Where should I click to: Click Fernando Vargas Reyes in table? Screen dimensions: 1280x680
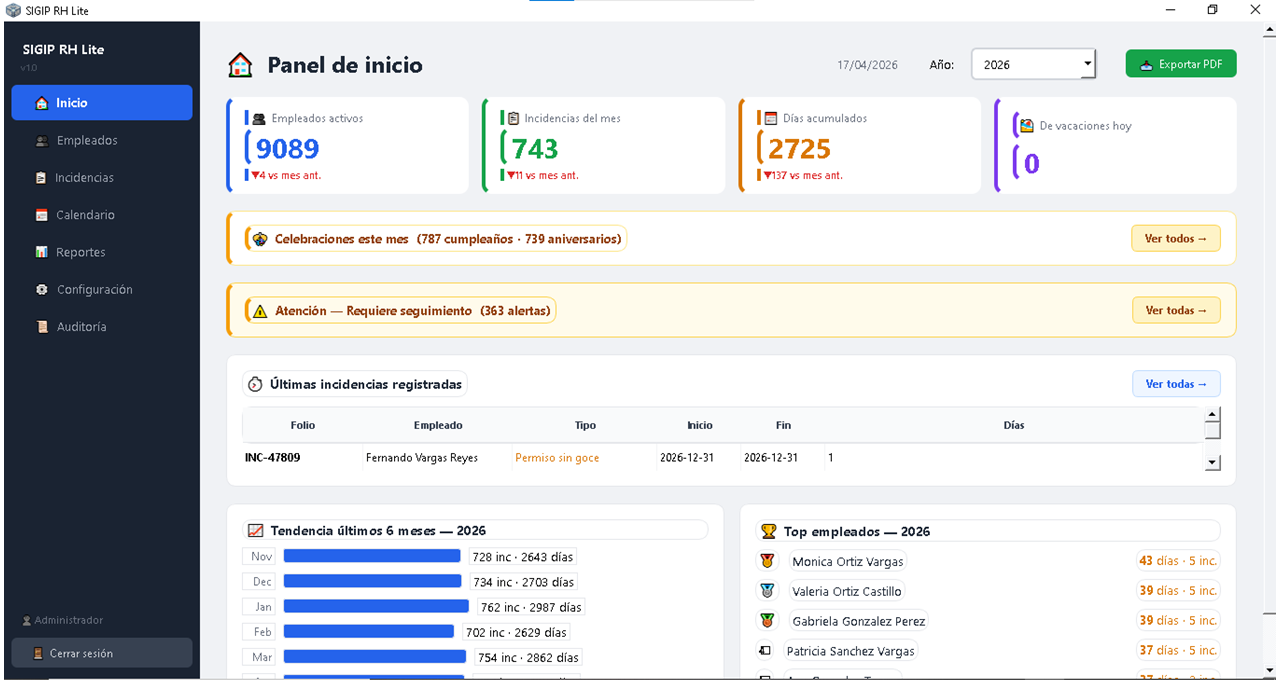pyautogui.click(x=422, y=458)
